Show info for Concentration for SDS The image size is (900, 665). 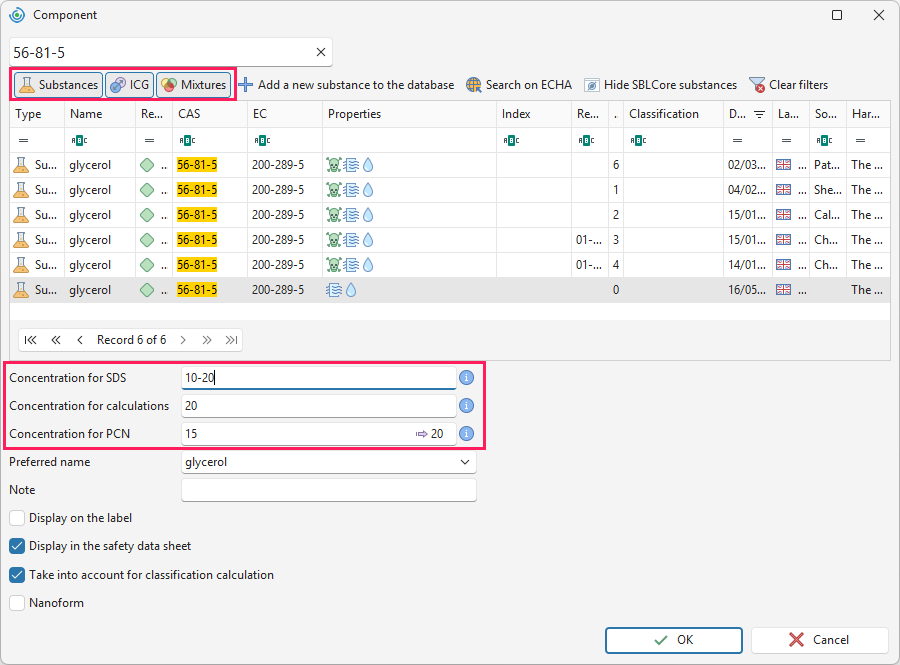[x=467, y=378]
